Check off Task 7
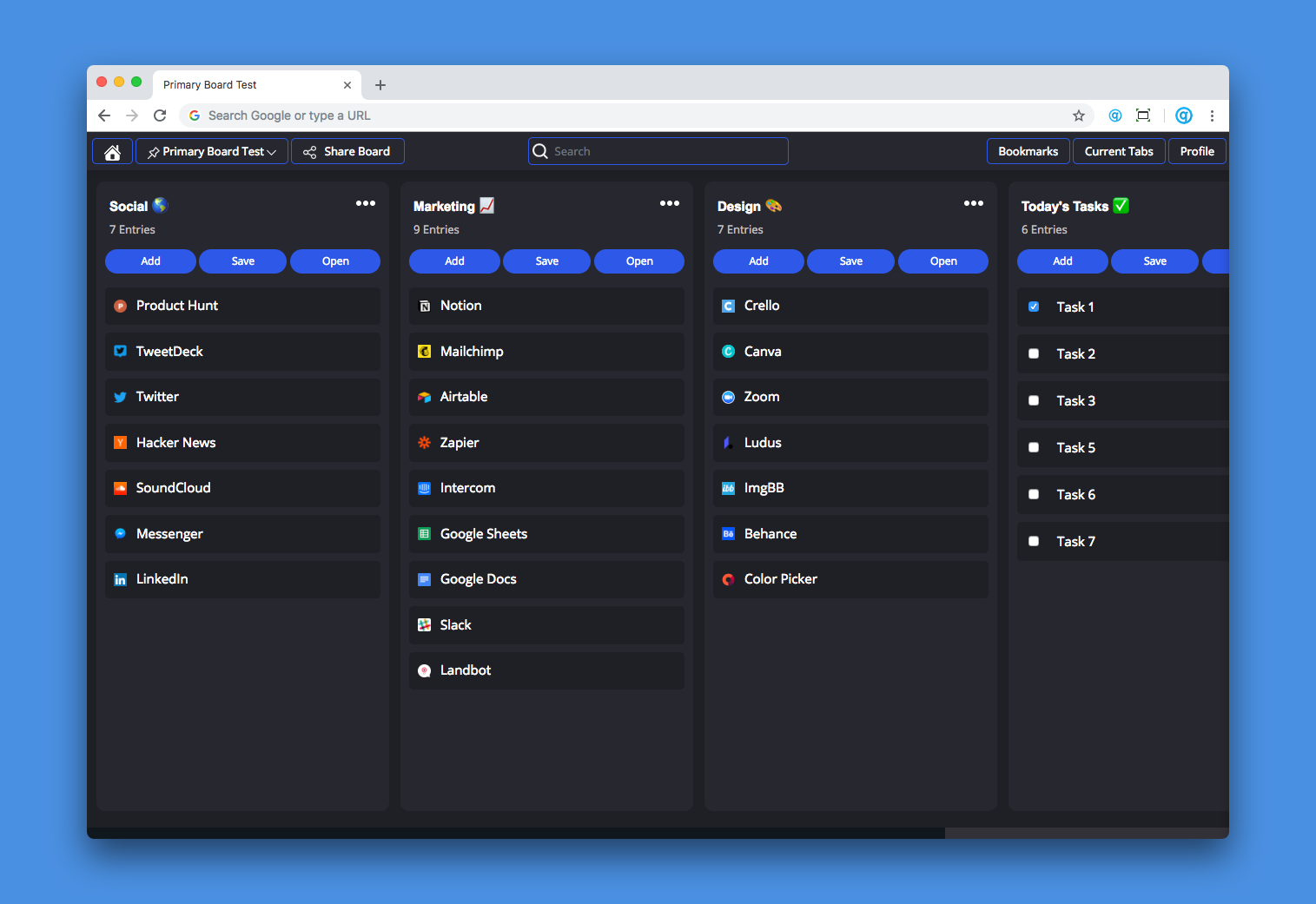This screenshot has height=904, width=1316. (1034, 541)
